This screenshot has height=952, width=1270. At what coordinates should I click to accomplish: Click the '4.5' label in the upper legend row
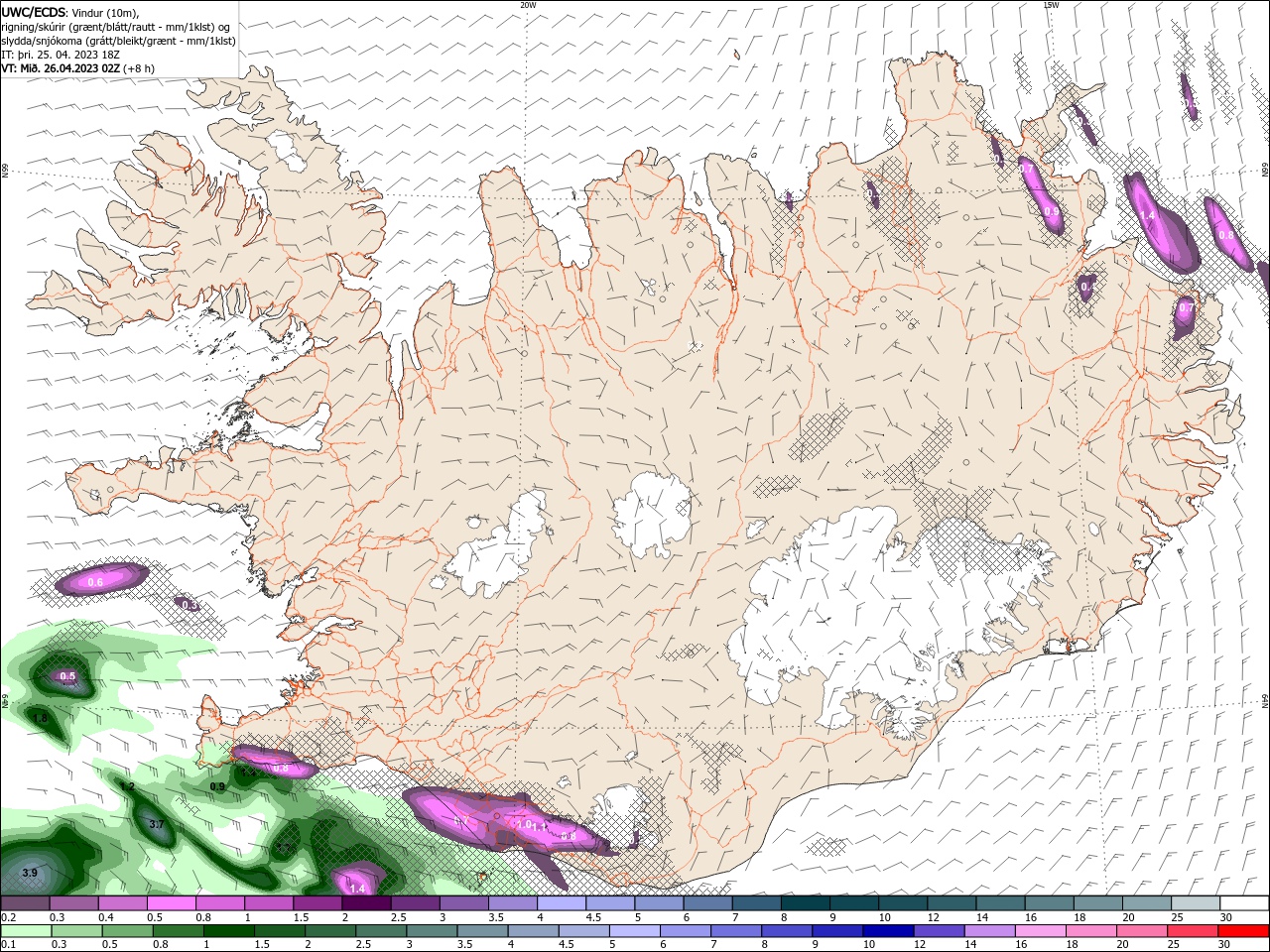pos(593,917)
